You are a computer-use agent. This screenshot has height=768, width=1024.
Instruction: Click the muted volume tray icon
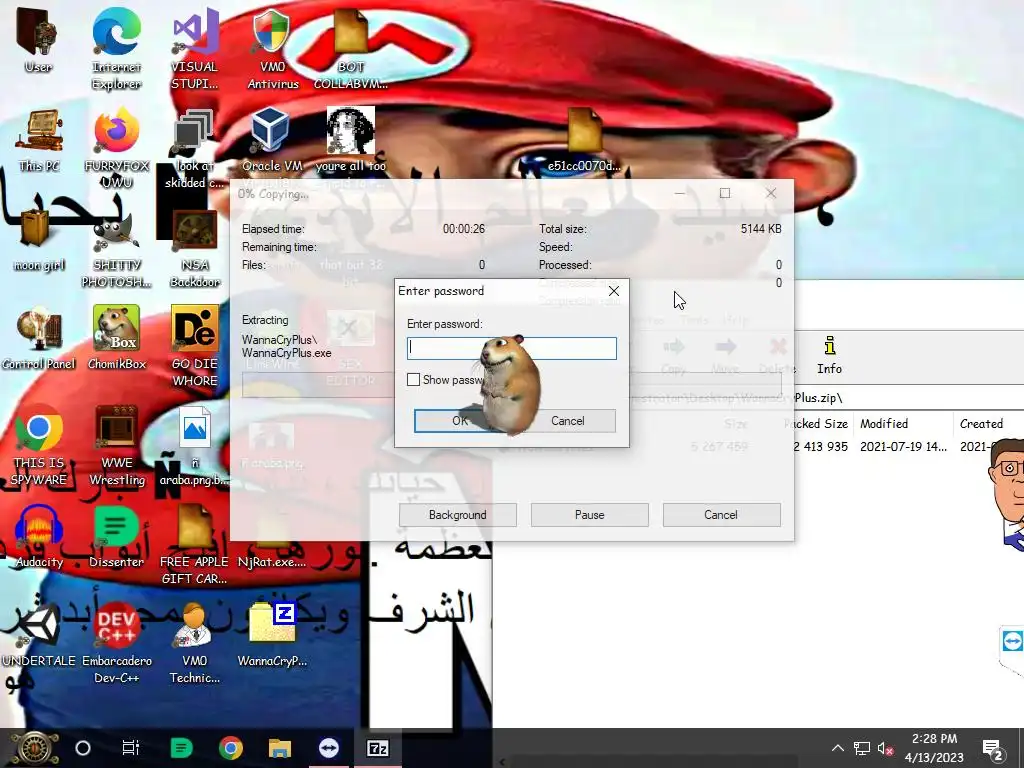point(886,748)
